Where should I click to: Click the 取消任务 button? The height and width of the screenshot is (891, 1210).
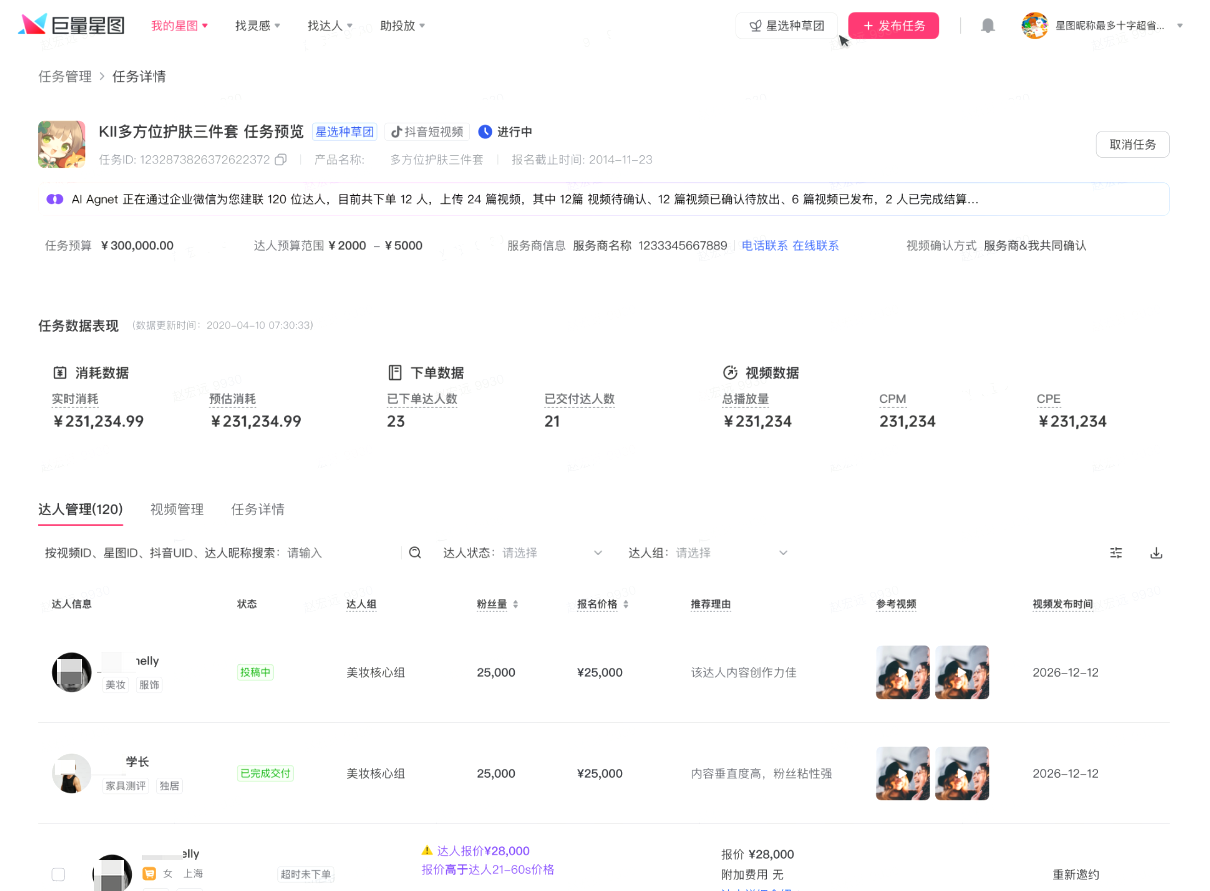[1132, 144]
